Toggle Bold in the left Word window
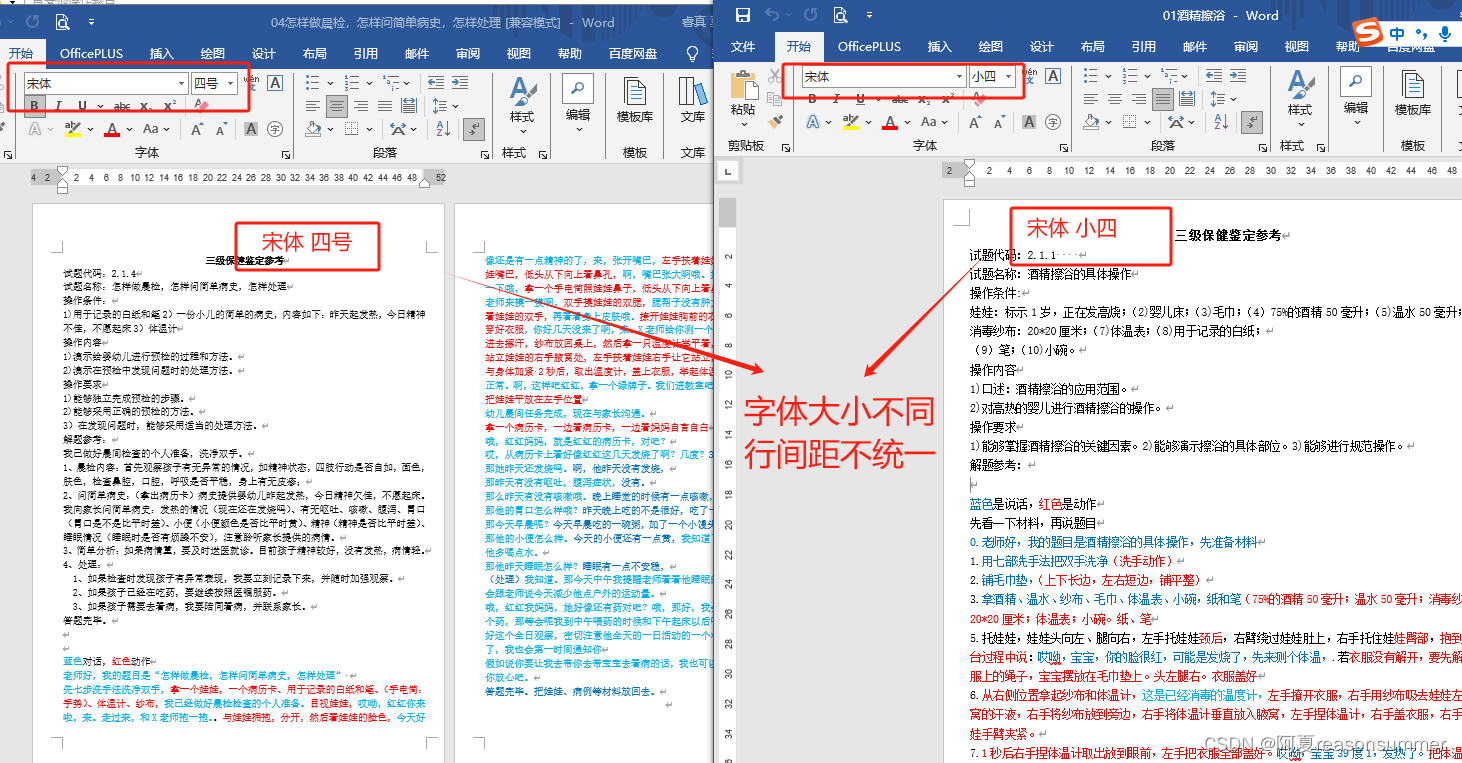Viewport: 1462px width, 763px height. [x=34, y=105]
